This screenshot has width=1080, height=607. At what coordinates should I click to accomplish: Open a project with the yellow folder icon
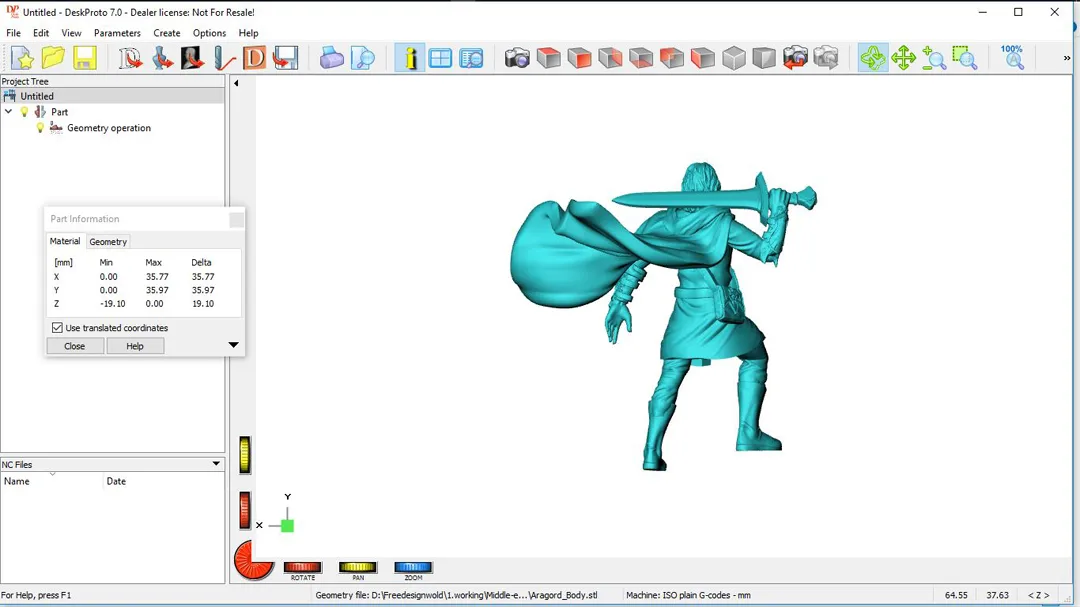click(x=53, y=58)
